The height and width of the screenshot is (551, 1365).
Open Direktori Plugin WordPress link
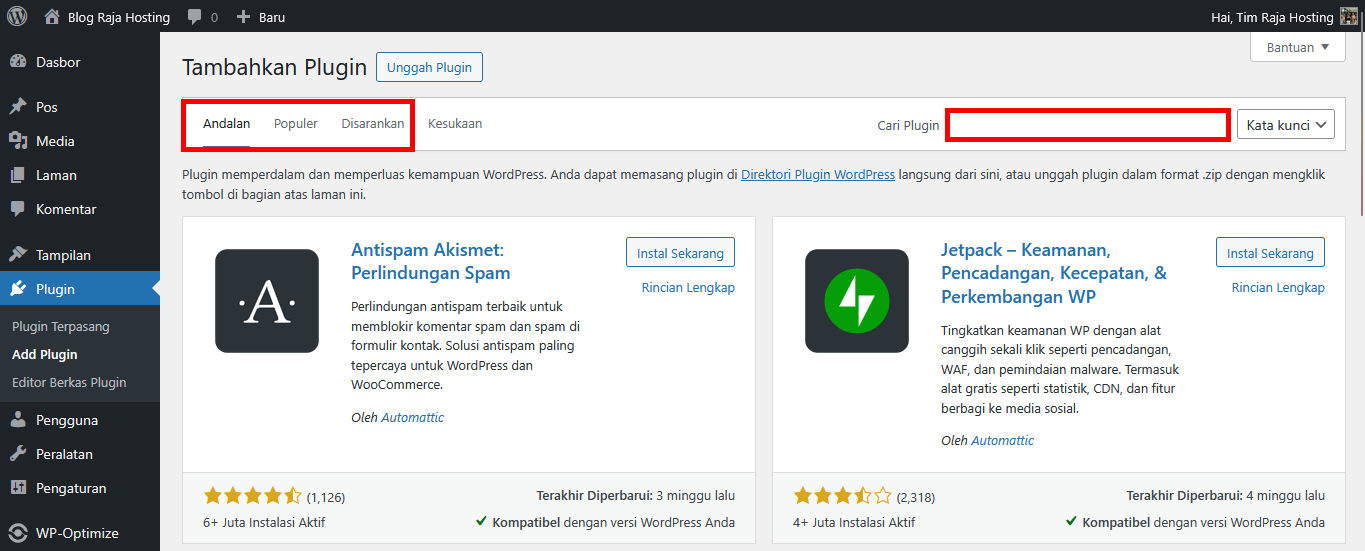(x=818, y=174)
